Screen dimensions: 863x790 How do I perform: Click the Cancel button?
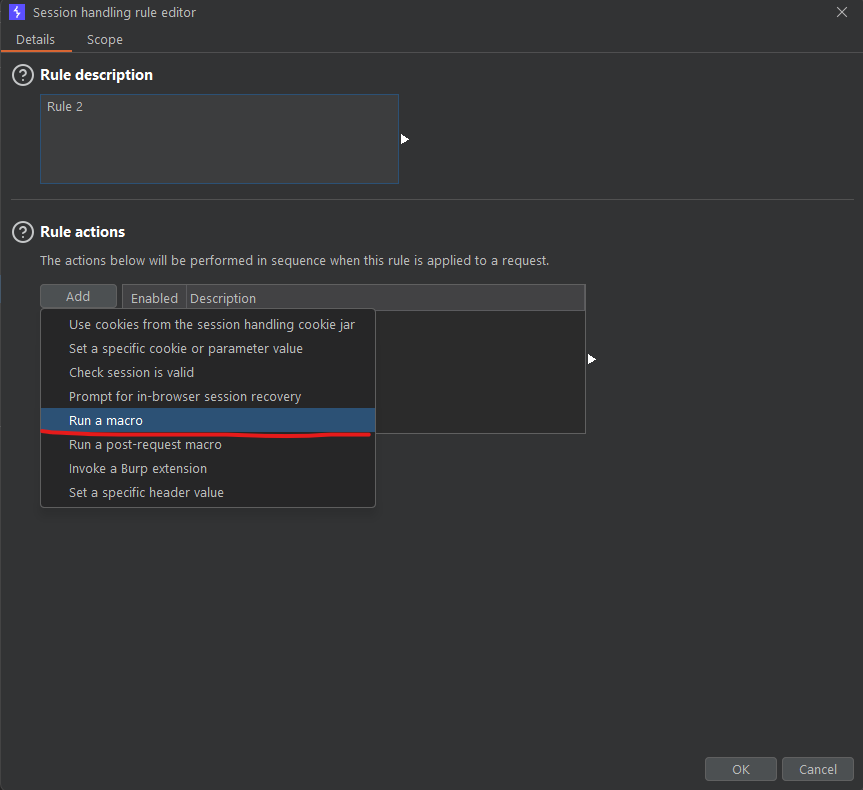[x=817, y=769]
